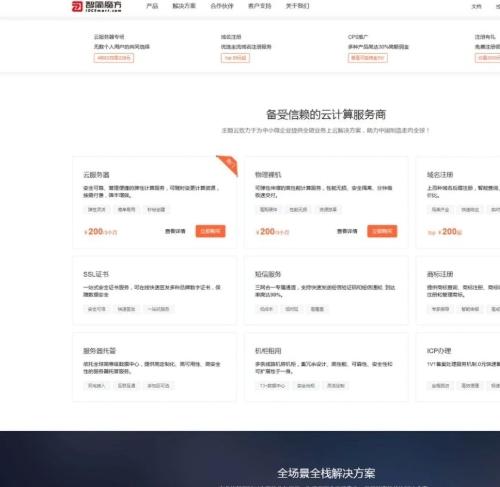Screen dimensions: 500x487
Task: Click the outlined button under 云服务器专场
Action: click(114, 58)
